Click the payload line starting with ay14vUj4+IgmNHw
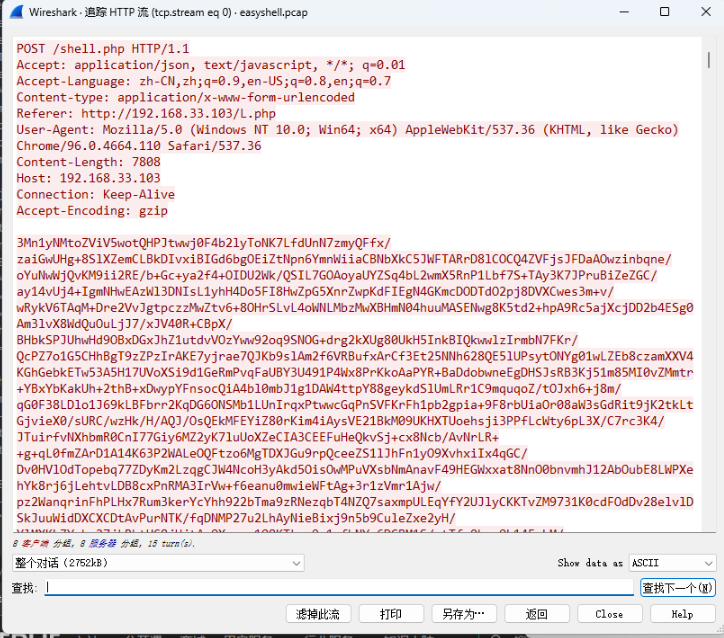The image size is (724, 638). (x=315, y=291)
